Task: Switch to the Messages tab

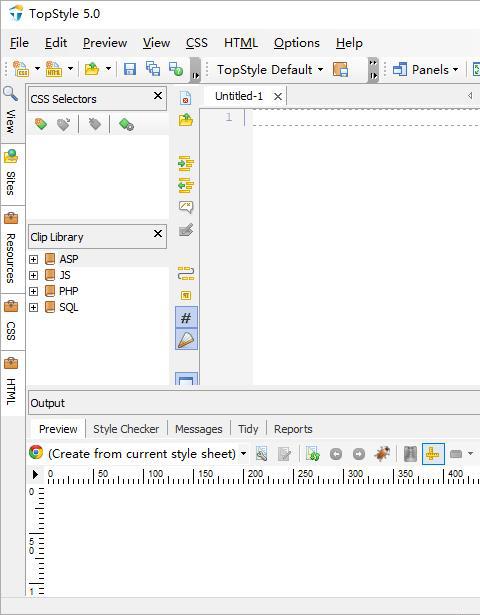Action: 198,429
